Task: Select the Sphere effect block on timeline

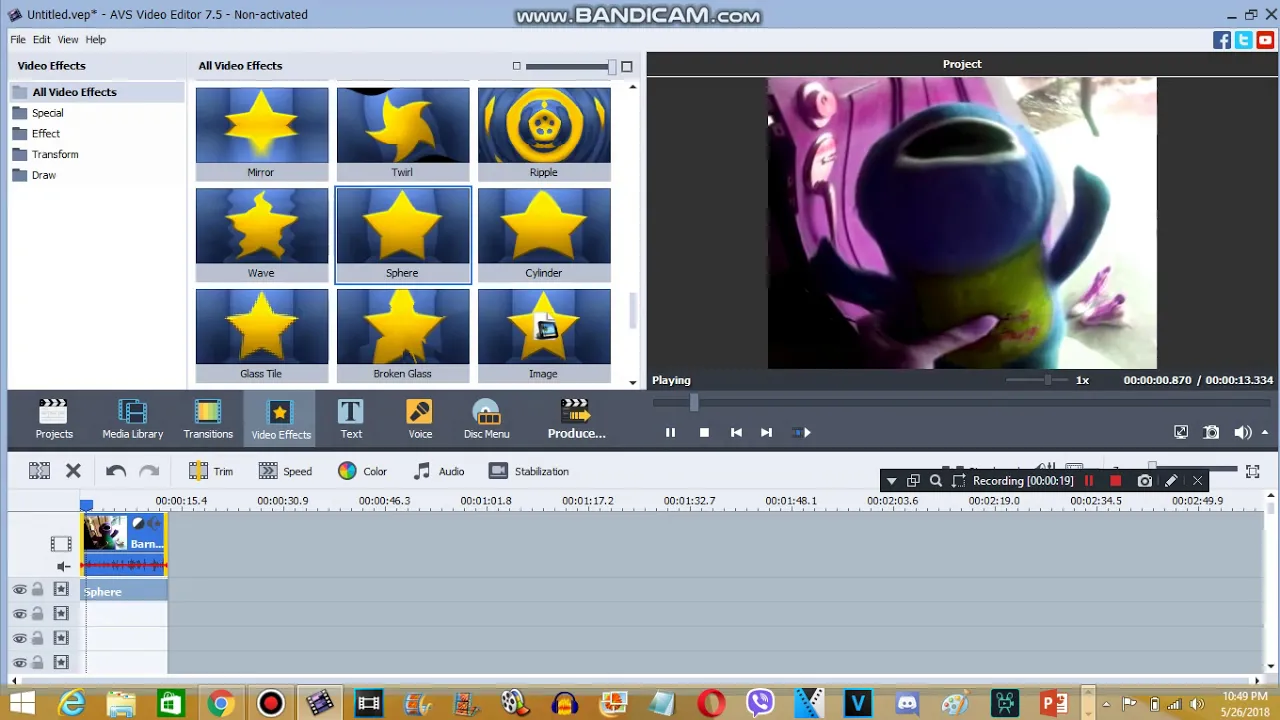Action: [124, 592]
